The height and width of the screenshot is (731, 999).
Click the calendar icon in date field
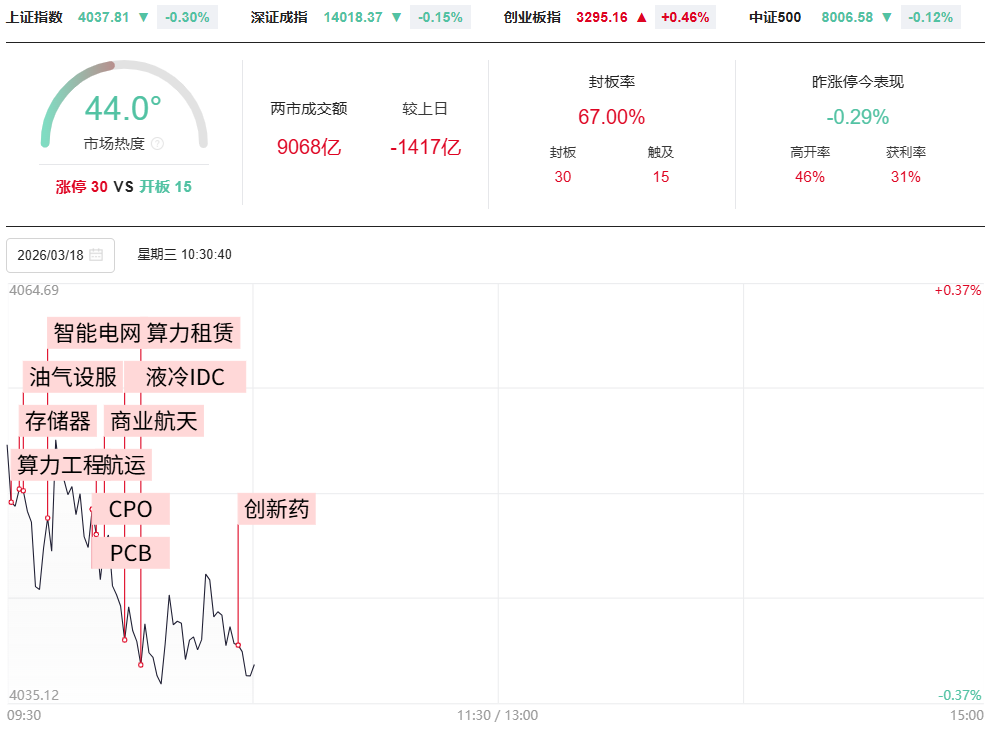[96, 255]
